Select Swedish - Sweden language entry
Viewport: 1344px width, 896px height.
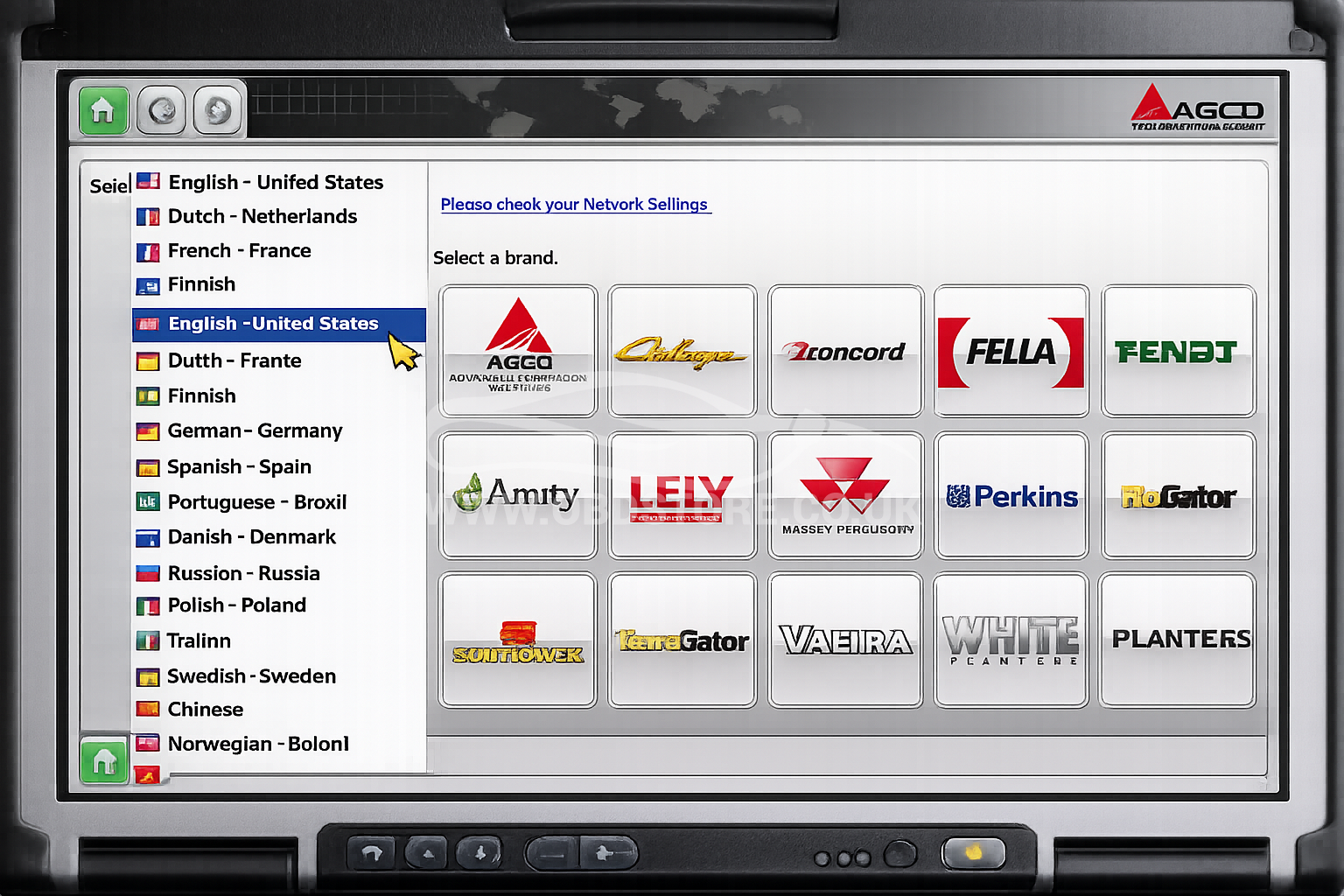coord(251,675)
